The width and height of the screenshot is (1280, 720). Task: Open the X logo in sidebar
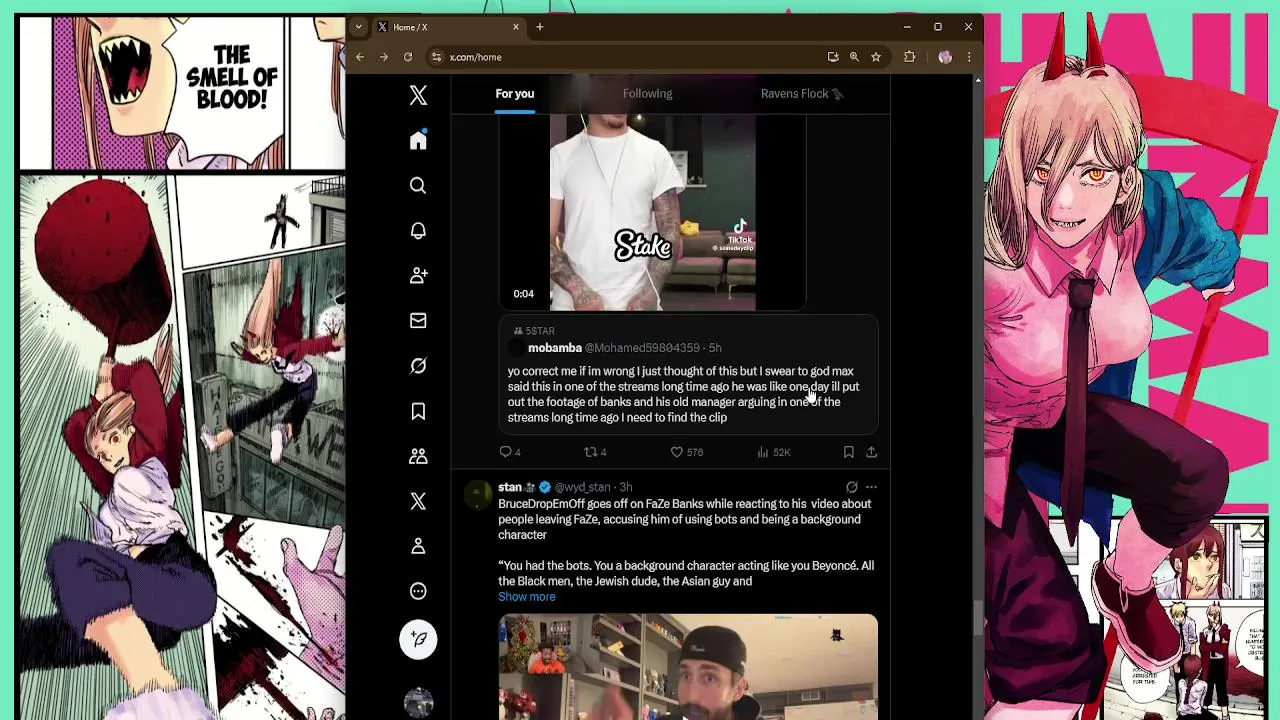(418, 95)
